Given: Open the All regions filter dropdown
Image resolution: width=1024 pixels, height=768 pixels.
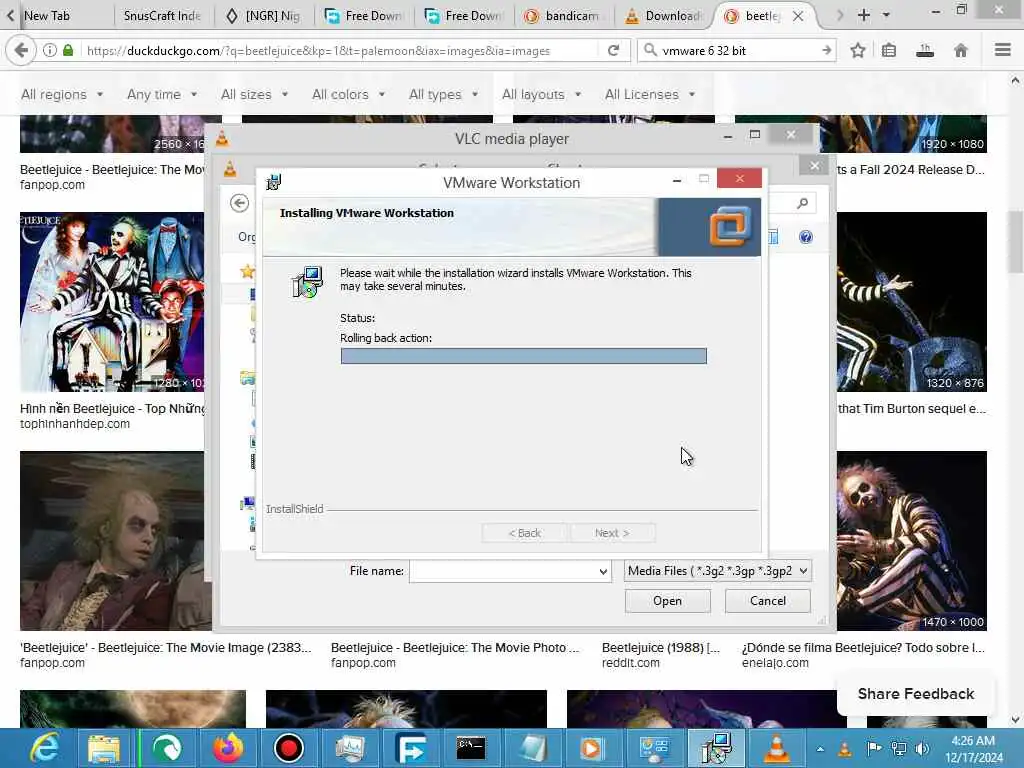Looking at the screenshot, I should (x=62, y=95).
